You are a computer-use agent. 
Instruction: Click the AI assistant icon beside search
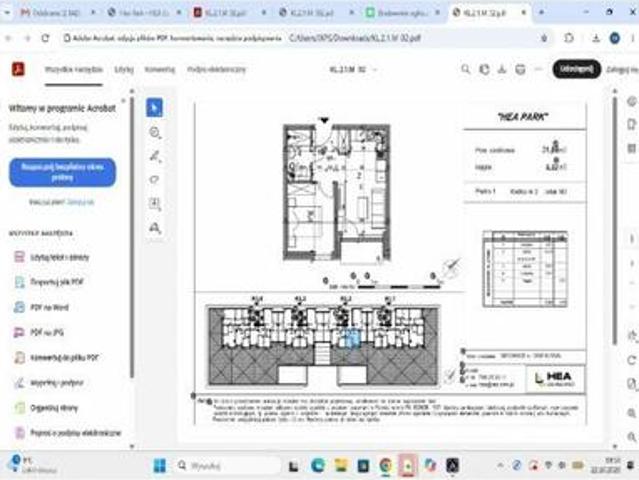pyautogui.click(x=484, y=69)
